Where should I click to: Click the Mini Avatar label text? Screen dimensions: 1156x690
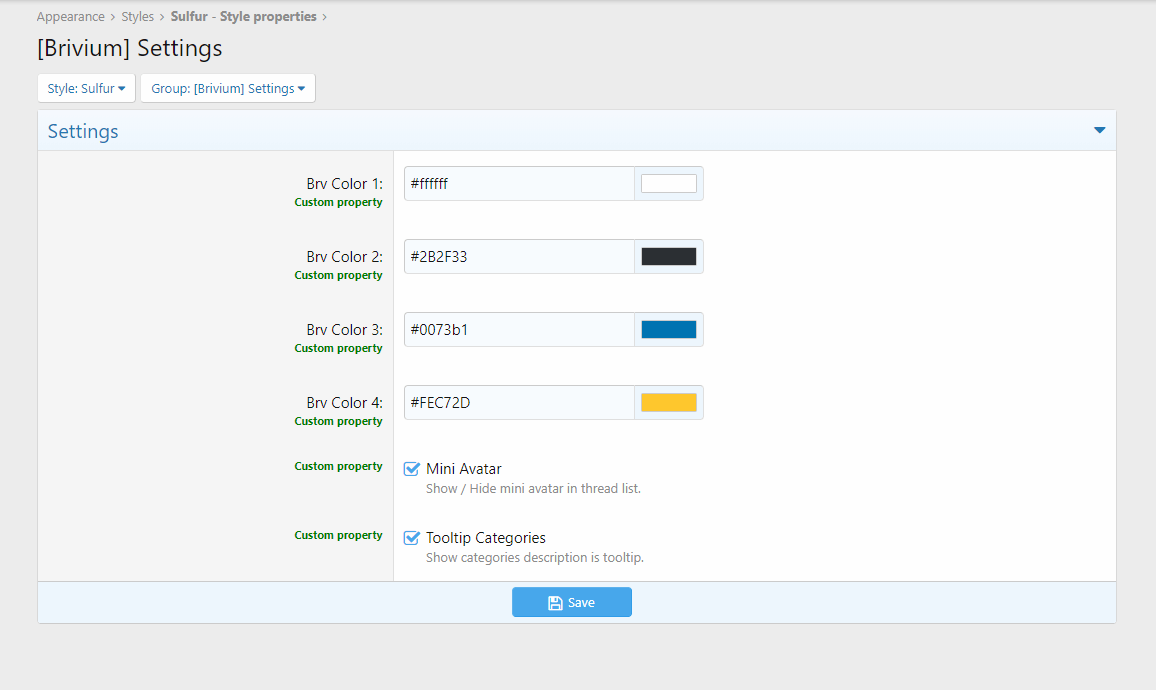coord(463,469)
